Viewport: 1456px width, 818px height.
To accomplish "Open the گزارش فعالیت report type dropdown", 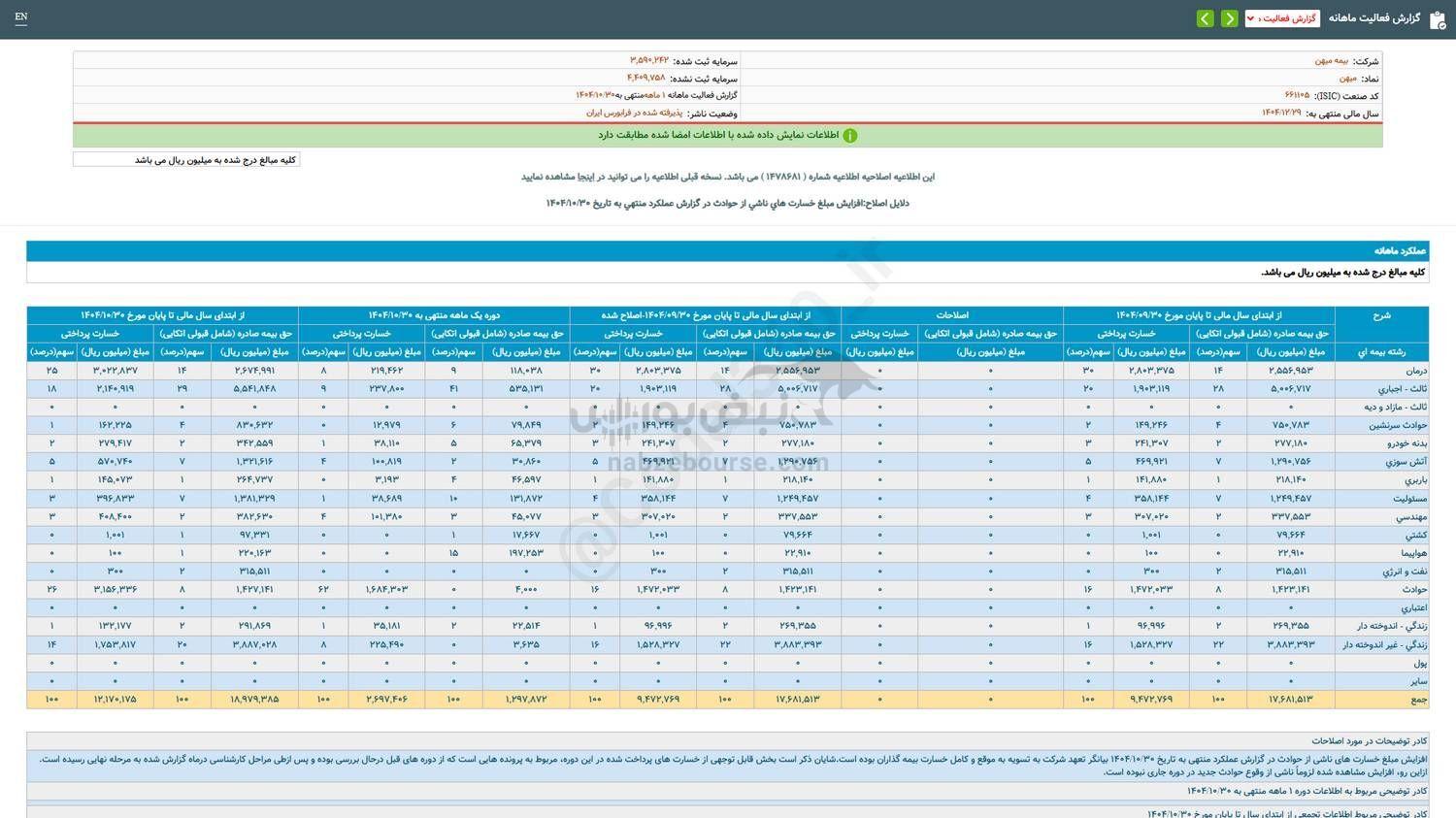I will pyautogui.click(x=1279, y=16).
